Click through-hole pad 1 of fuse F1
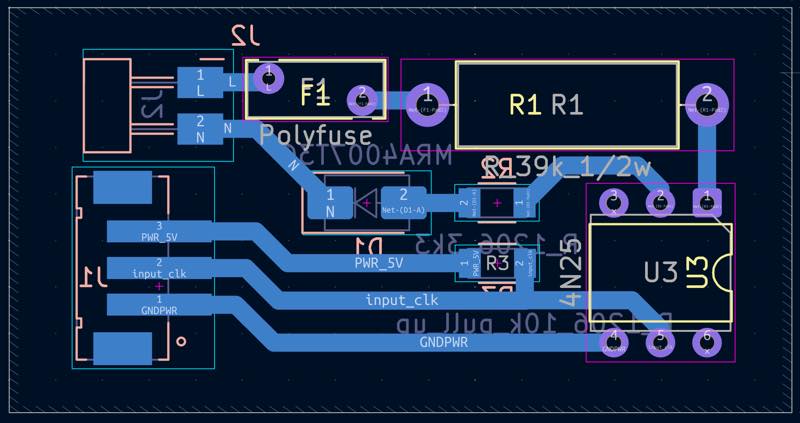The height and width of the screenshot is (423, 800). (x=269, y=78)
